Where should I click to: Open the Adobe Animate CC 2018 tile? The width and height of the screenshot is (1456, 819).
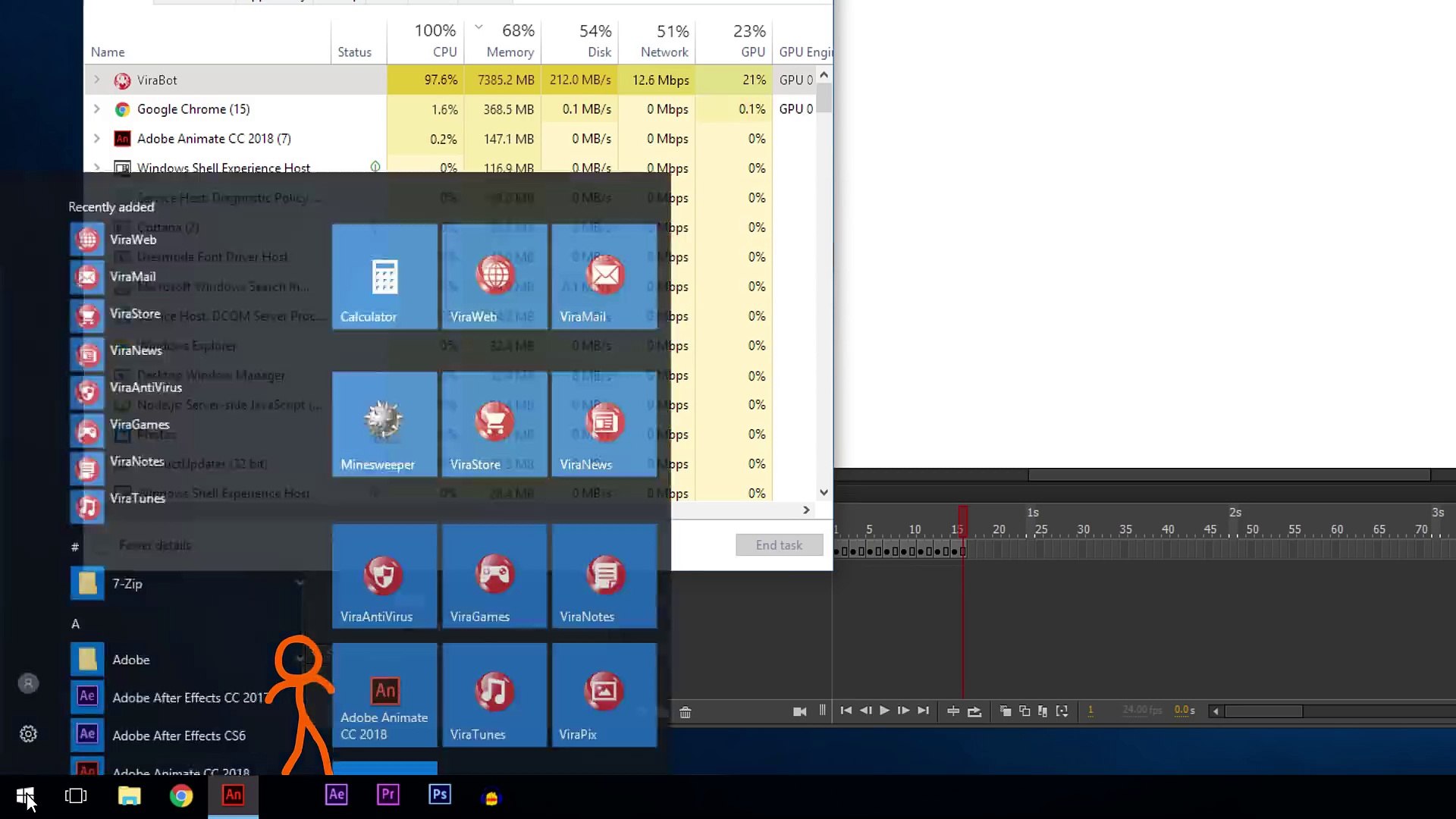384,695
